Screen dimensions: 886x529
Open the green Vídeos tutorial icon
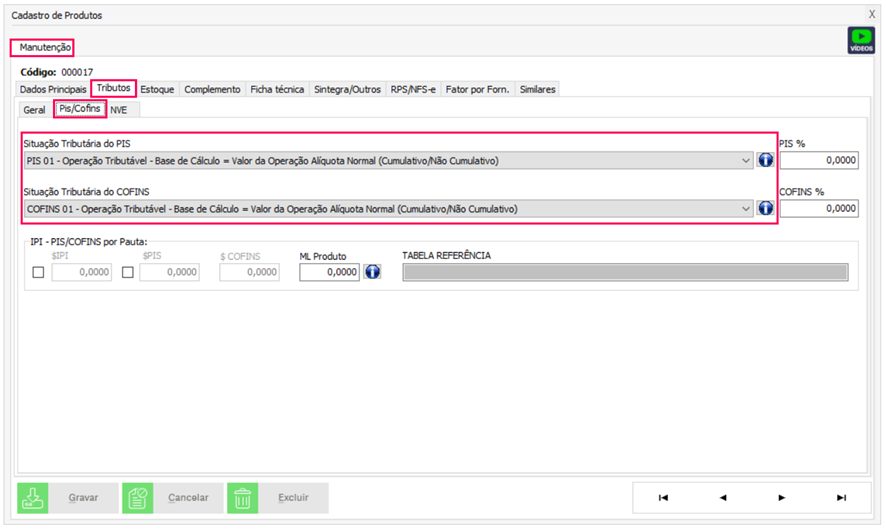(x=860, y=40)
